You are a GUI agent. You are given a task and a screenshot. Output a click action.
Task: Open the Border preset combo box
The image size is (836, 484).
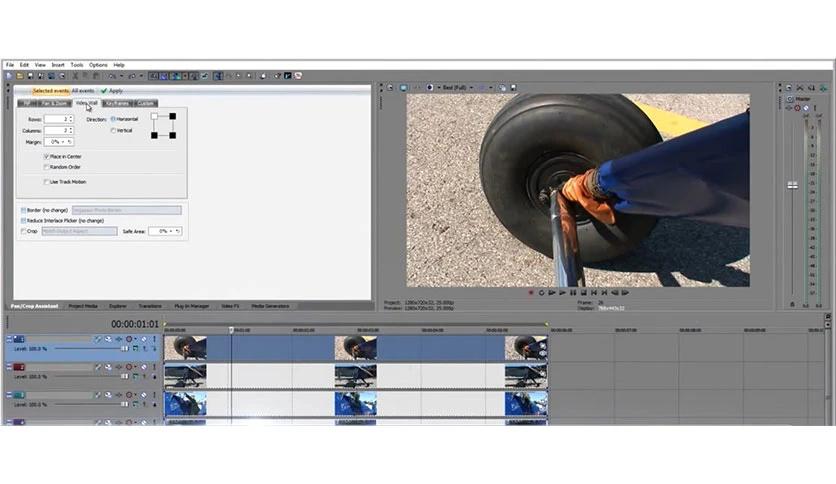tap(127, 210)
